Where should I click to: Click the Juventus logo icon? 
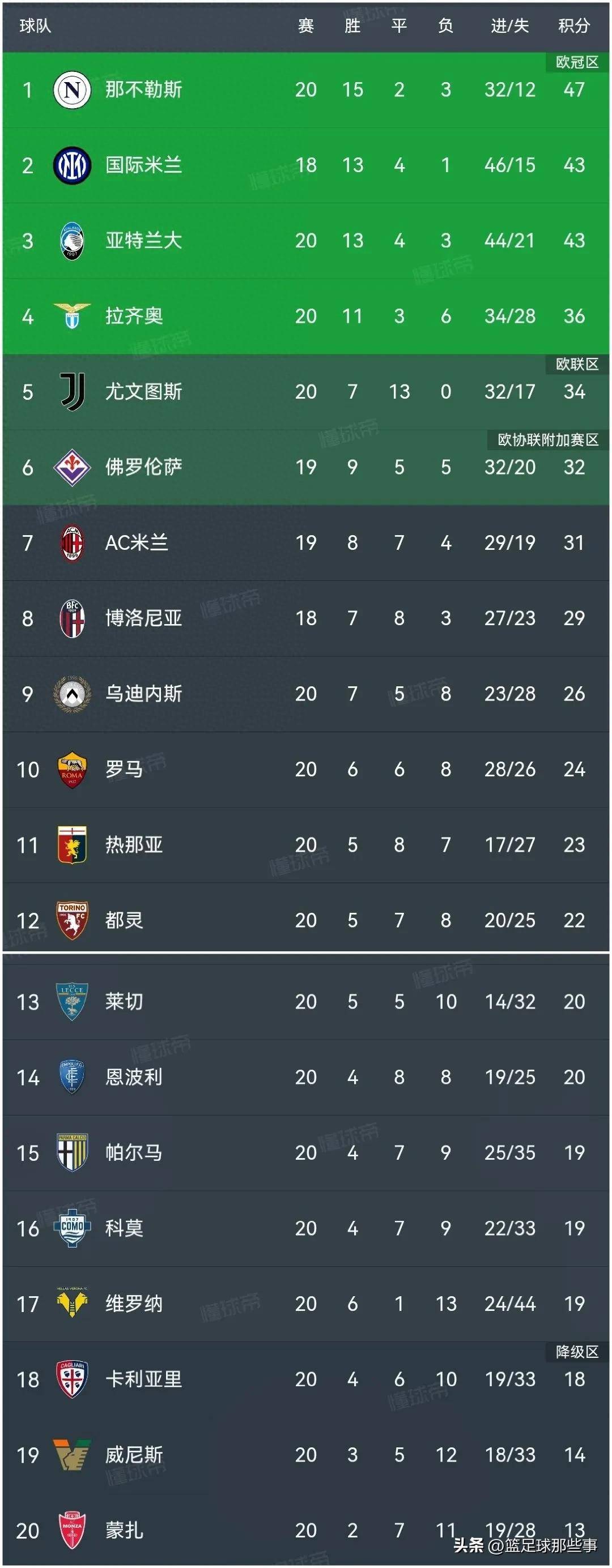[72, 392]
